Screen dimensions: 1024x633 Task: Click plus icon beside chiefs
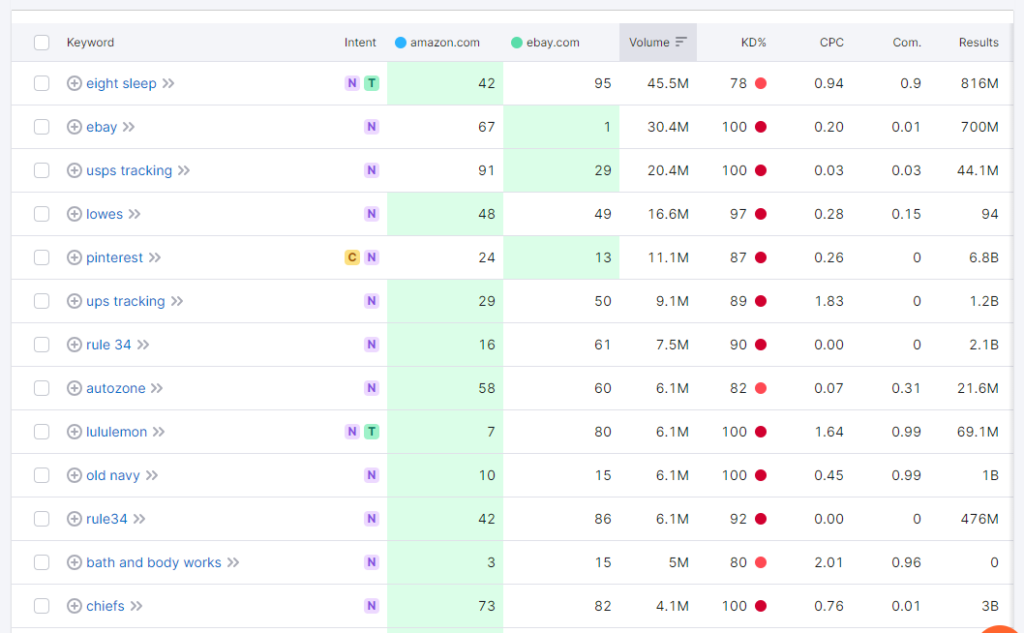(x=74, y=606)
